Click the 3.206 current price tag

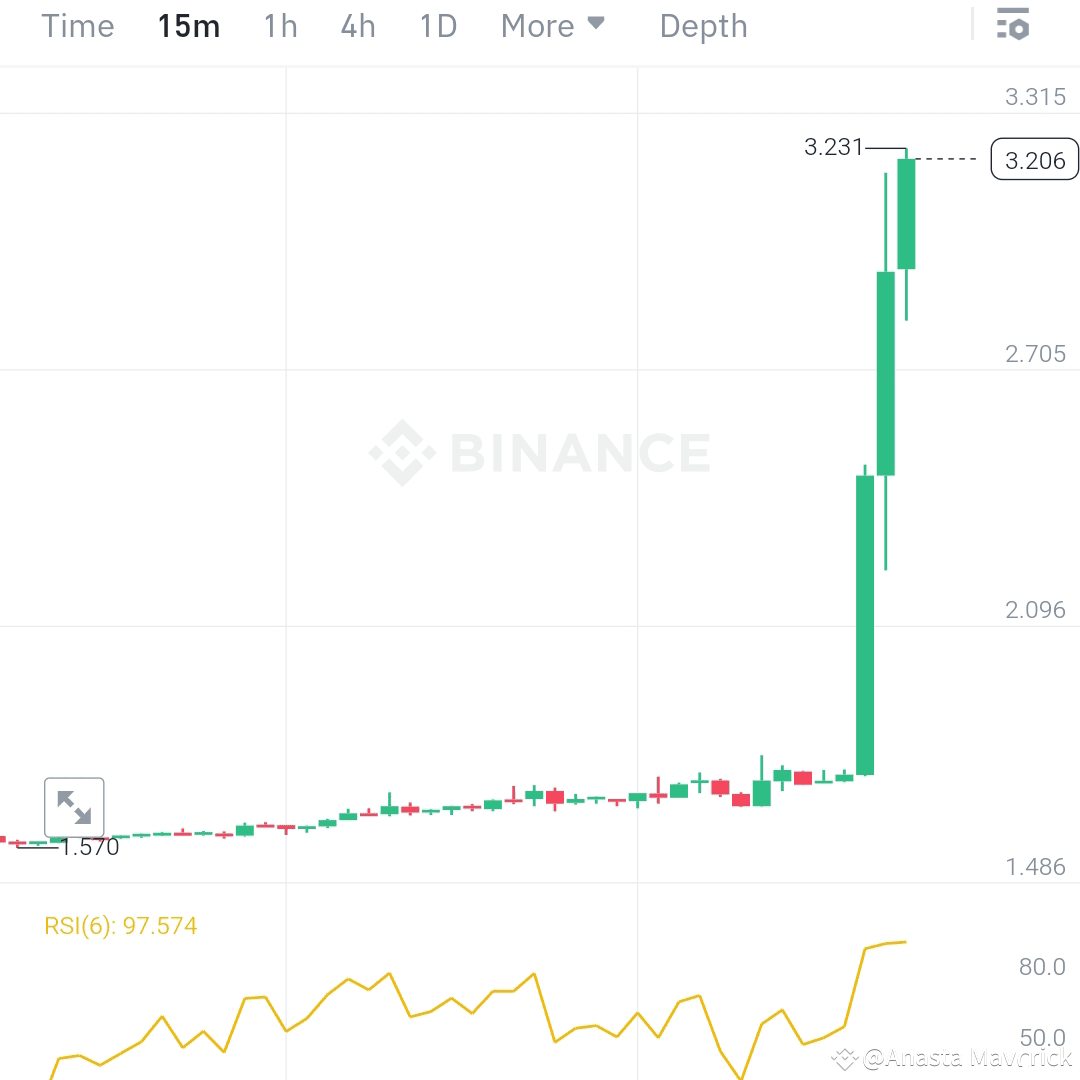1034,159
